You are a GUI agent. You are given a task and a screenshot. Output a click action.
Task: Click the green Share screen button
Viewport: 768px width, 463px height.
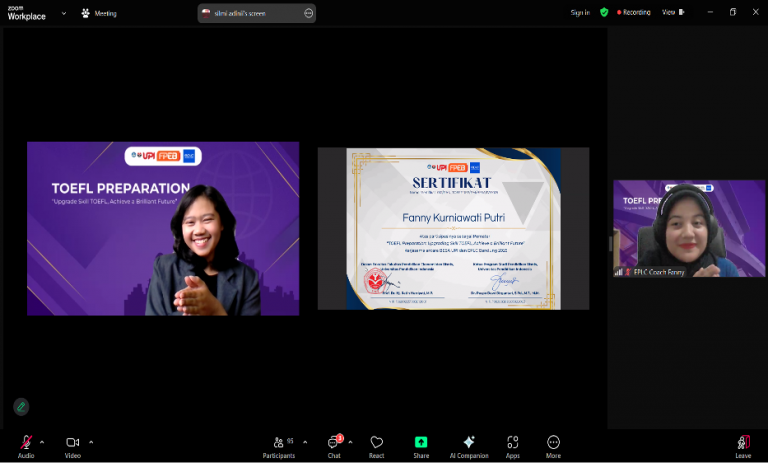(421, 446)
